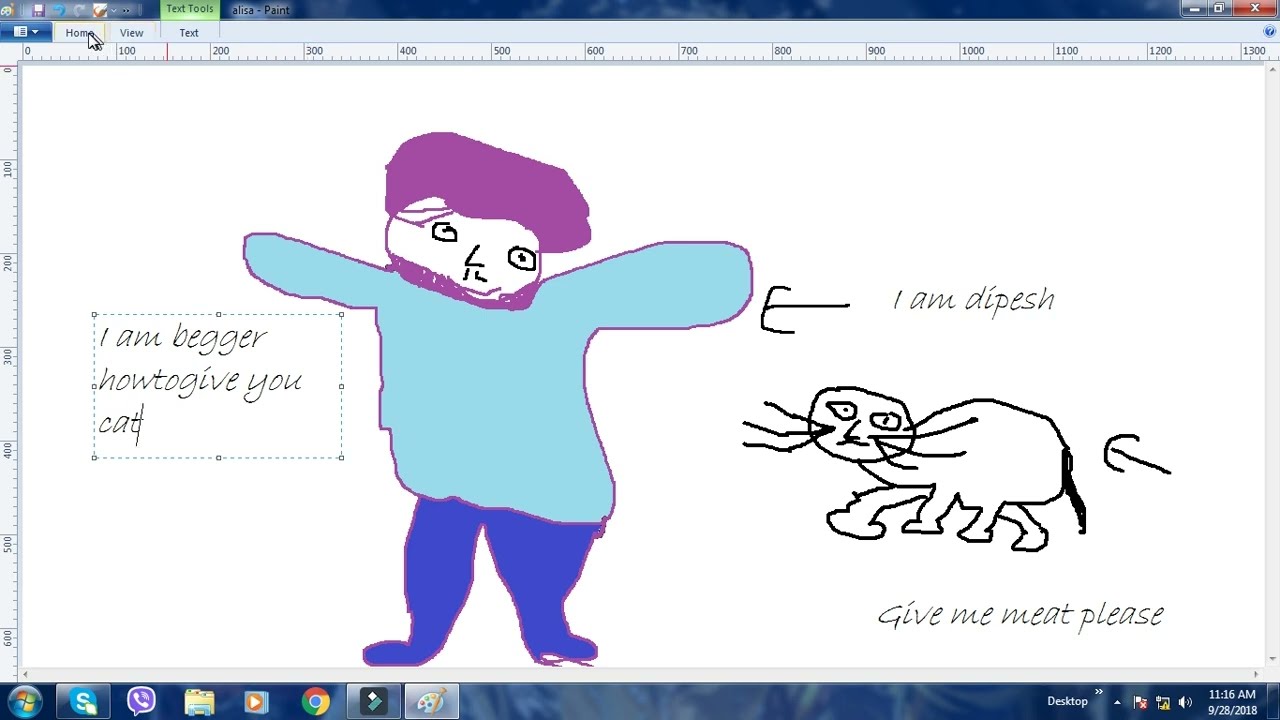Click the vertical scrollbar down arrow
Image resolution: width=1280 pixels, height=720 pixels.
click(1273, 660)
